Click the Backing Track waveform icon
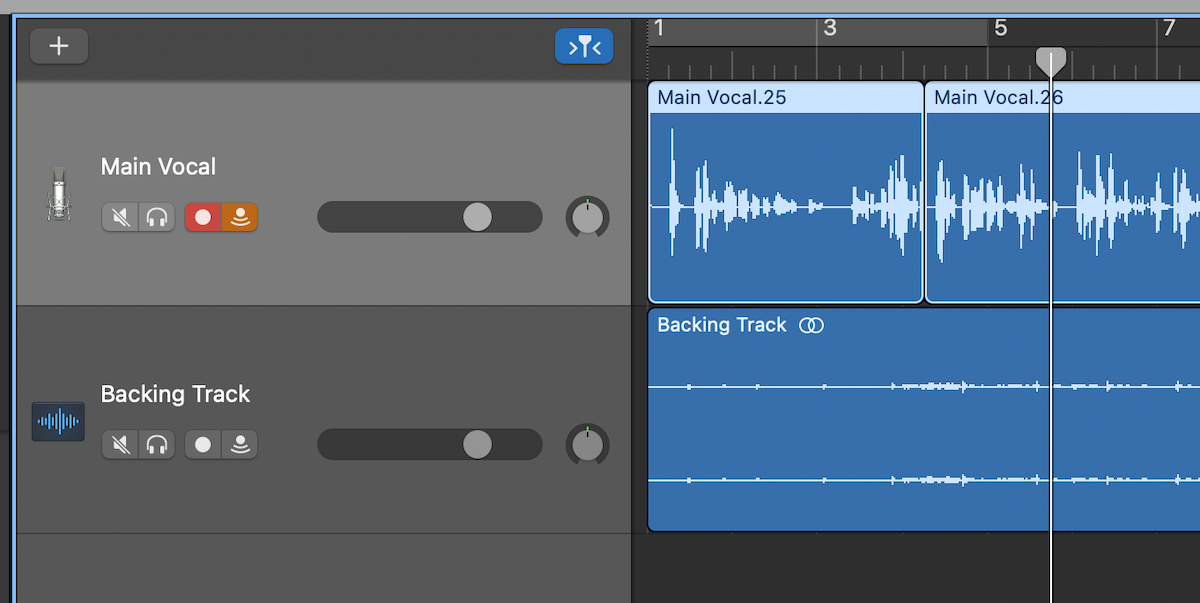 click(58, 422)
